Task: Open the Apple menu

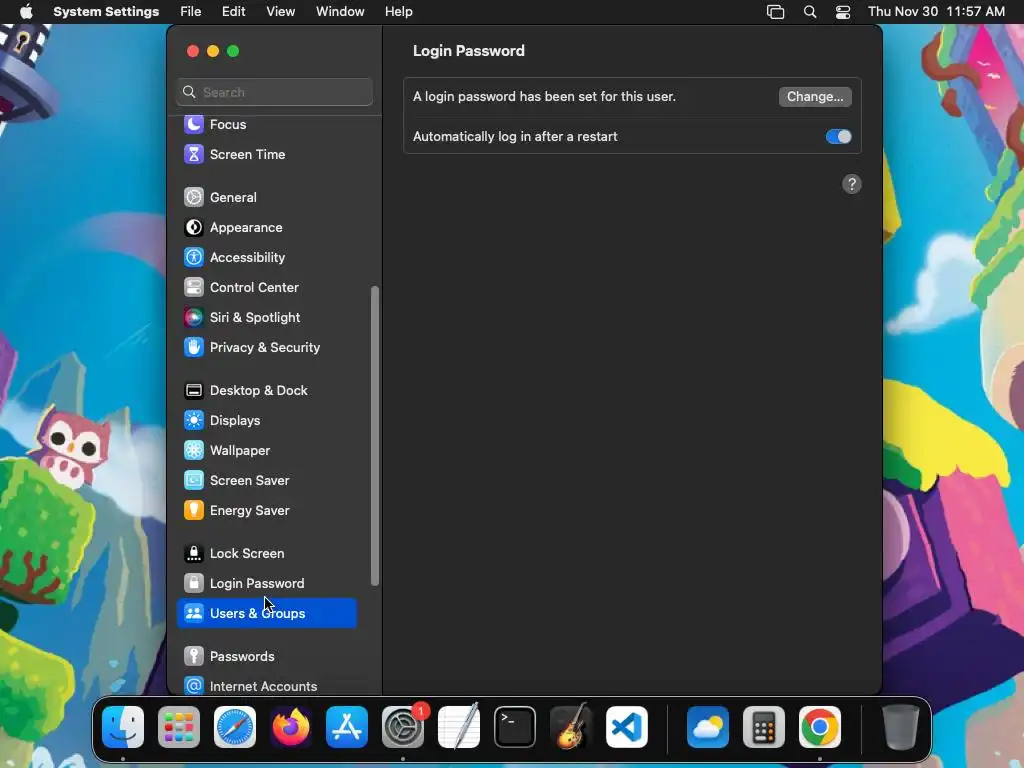Action: click(x=26, y=12)
